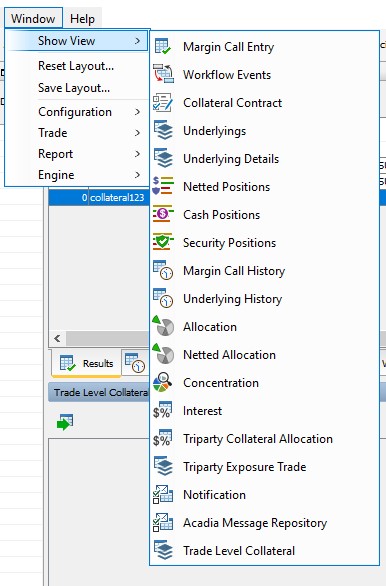Click the Underlyings layers icon

(x=163, y=131)
